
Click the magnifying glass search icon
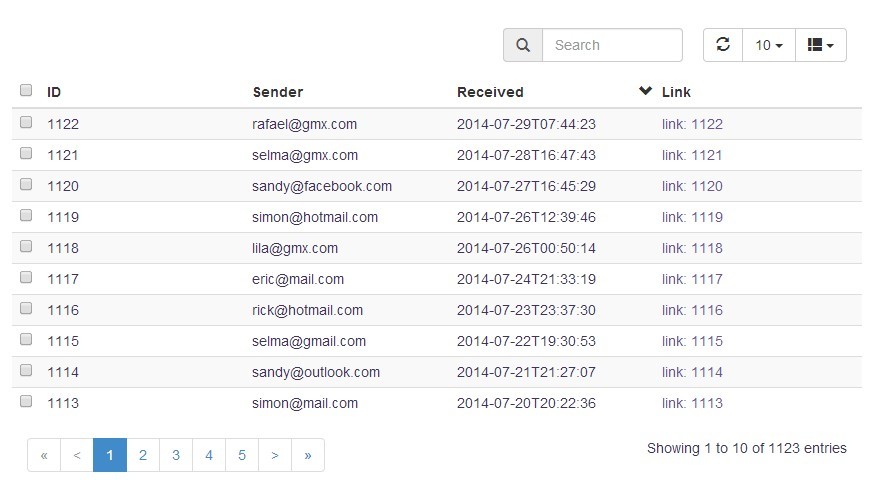(523, 45)
